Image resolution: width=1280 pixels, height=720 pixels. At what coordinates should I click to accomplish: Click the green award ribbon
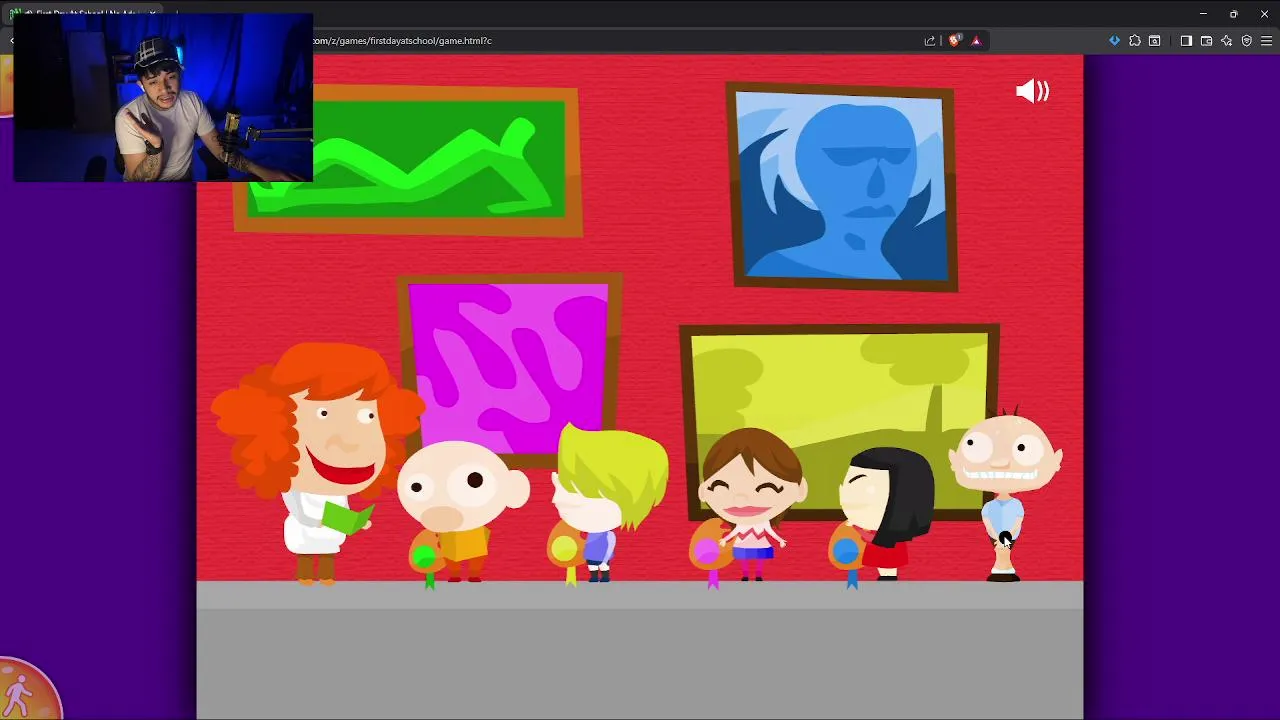click(x=425, y=558)
